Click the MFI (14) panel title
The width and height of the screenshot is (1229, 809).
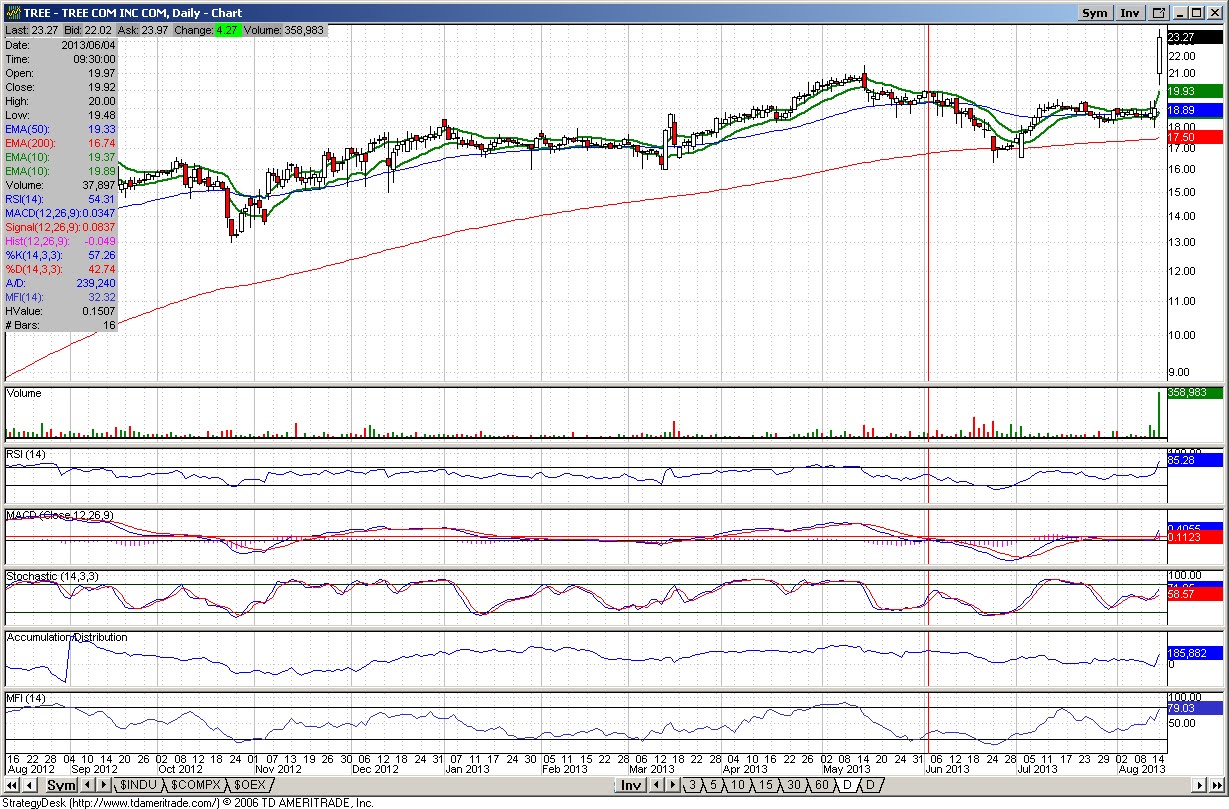pyautogui.click(x=26, y=697)
